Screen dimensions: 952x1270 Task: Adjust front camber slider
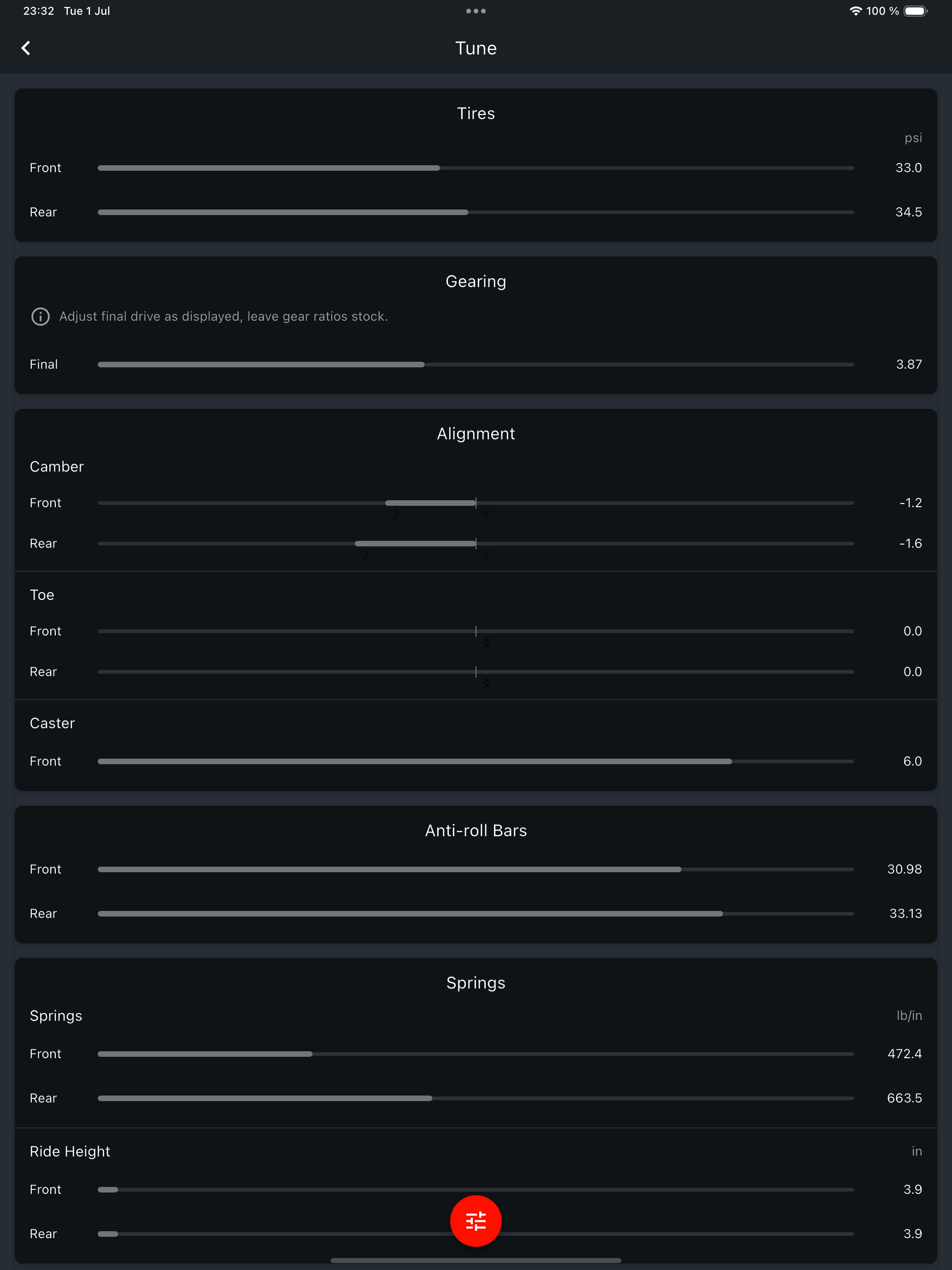[x=476, y=503]
